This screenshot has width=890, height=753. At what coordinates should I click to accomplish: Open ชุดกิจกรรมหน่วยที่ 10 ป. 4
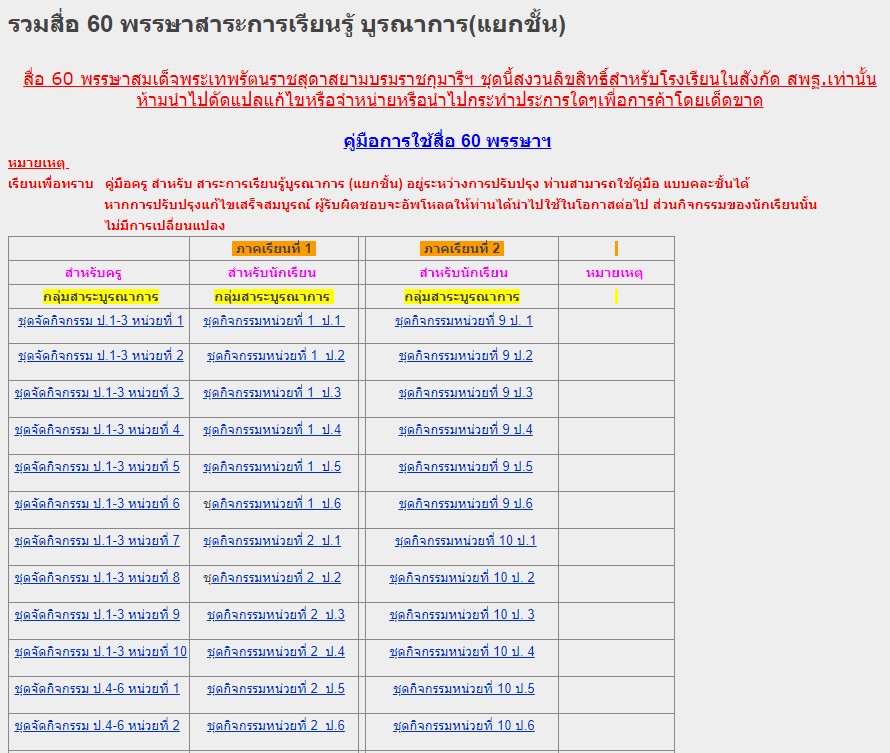pos(462,651)
